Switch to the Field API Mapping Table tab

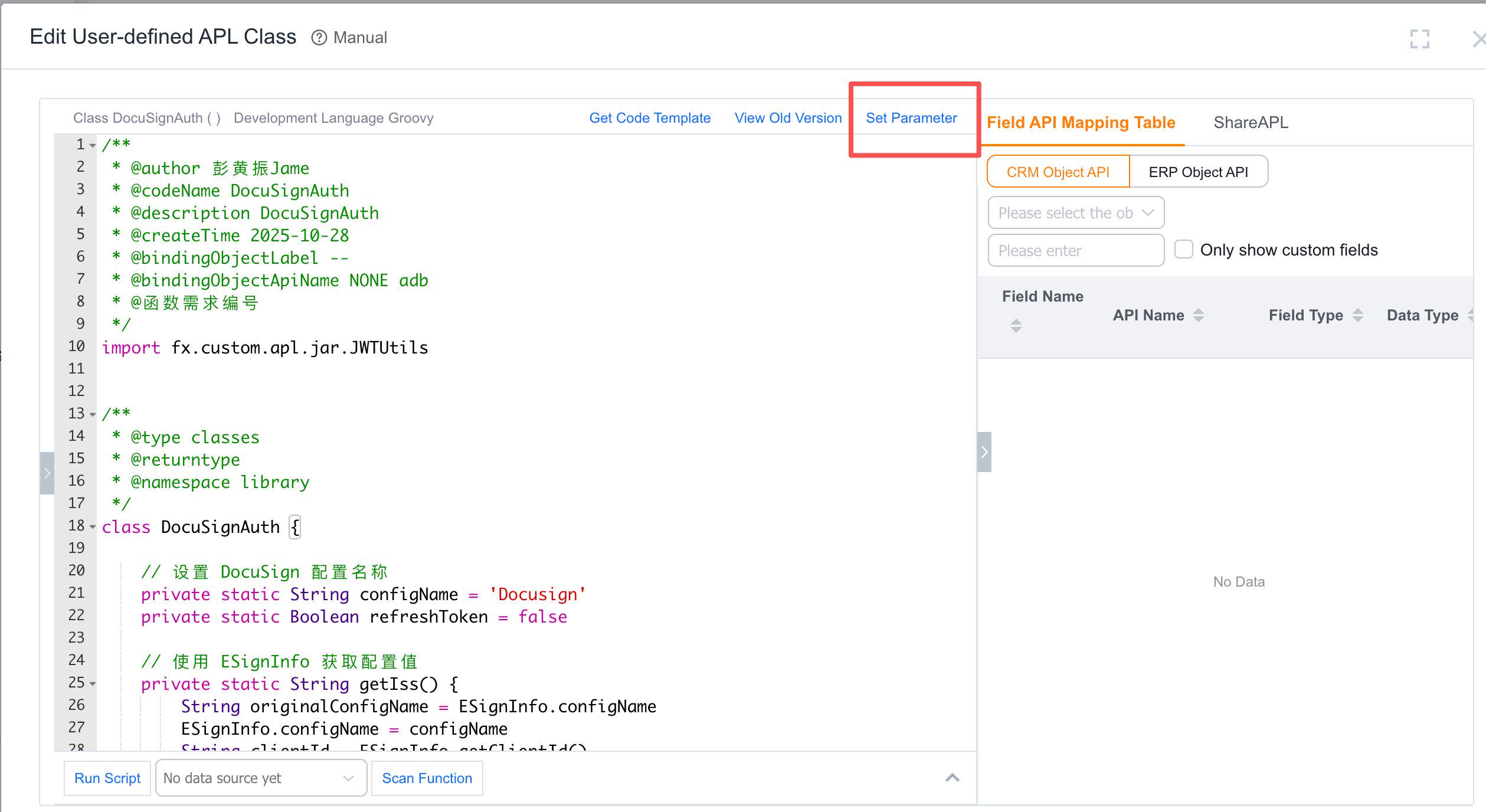[1081, 122]
